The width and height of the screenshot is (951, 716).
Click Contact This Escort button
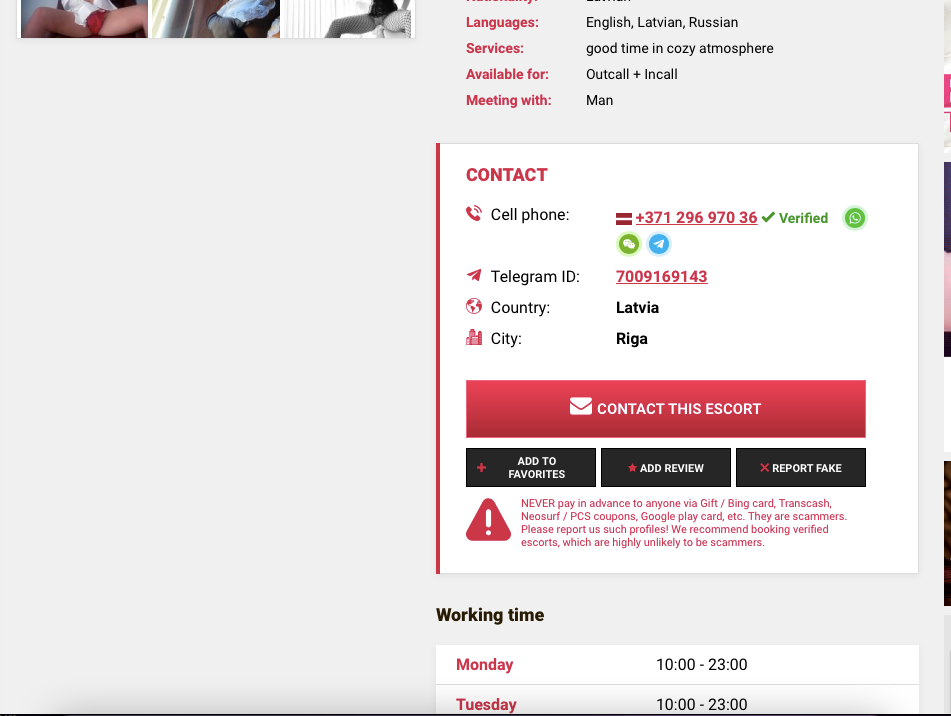(665, 409)
